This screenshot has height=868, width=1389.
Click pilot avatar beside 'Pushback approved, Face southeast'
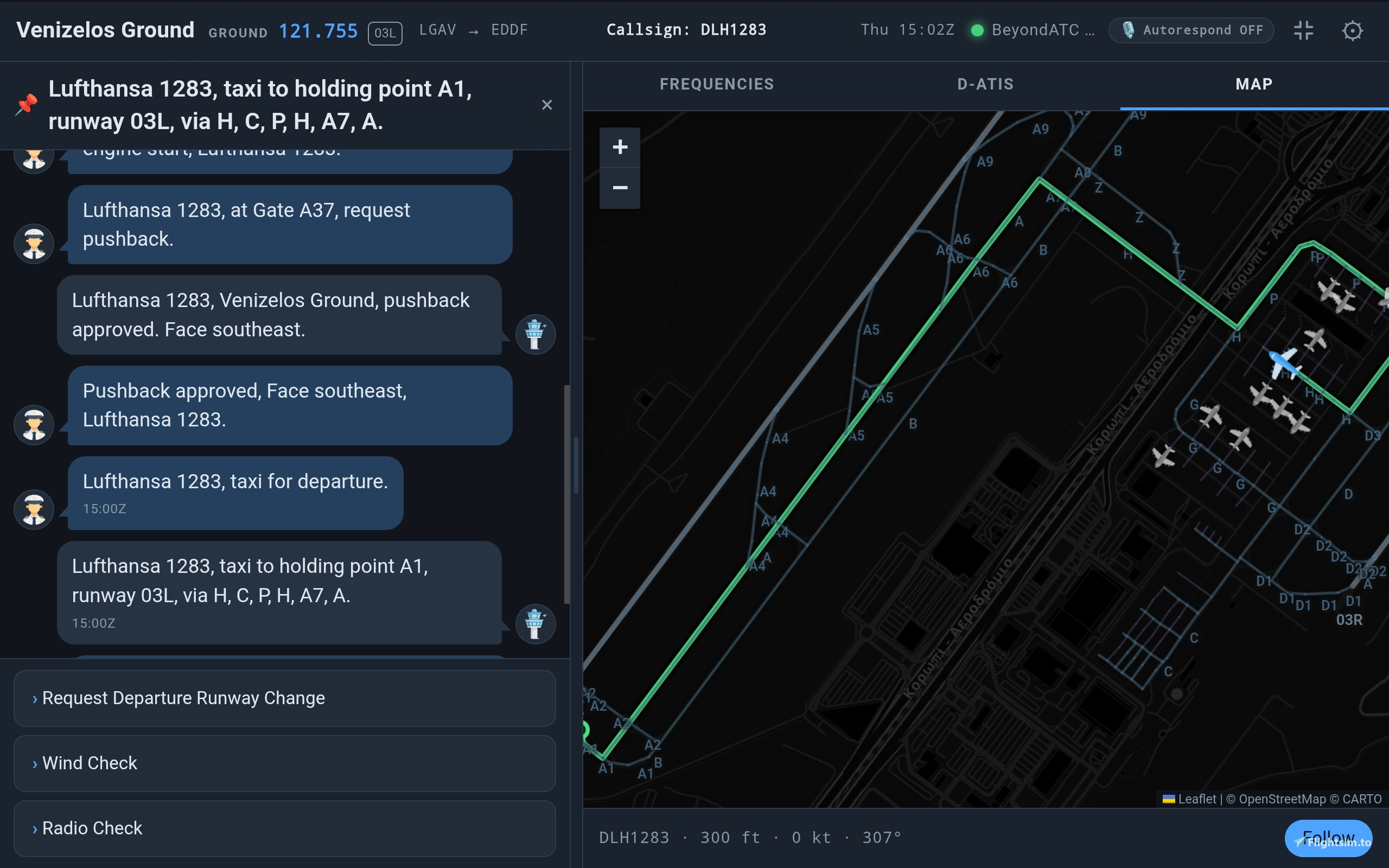(x=34, y=425)
